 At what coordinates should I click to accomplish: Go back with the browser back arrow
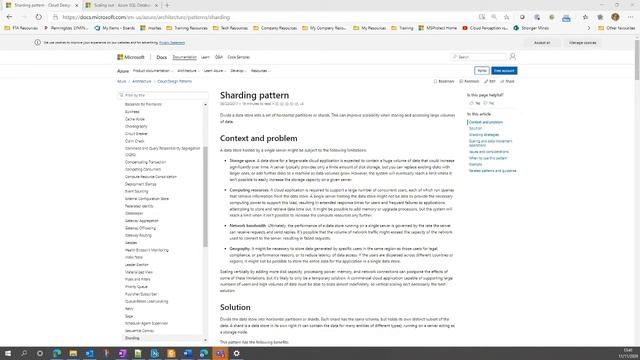pos(9,17)
